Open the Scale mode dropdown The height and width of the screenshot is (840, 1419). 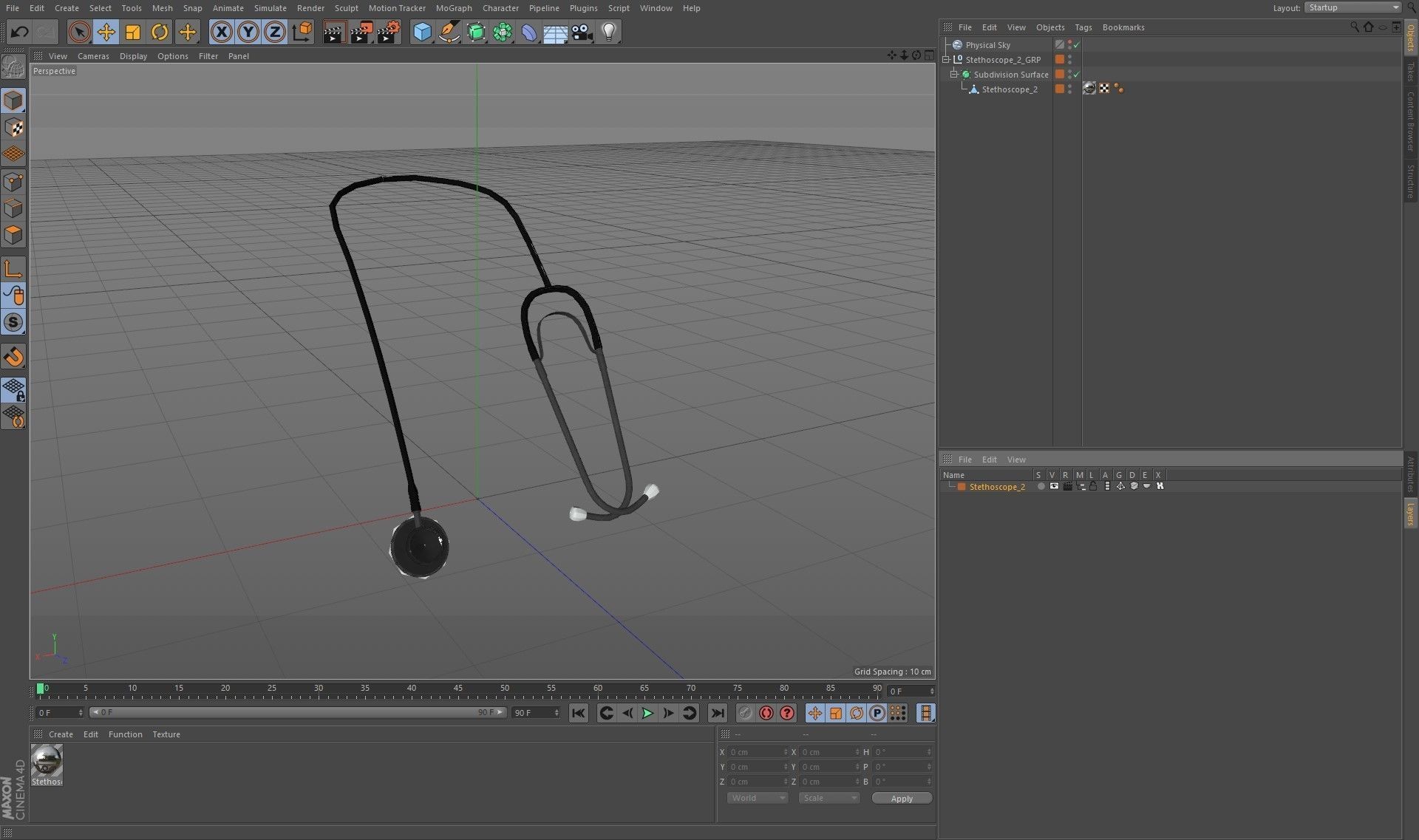pos(829,798)
